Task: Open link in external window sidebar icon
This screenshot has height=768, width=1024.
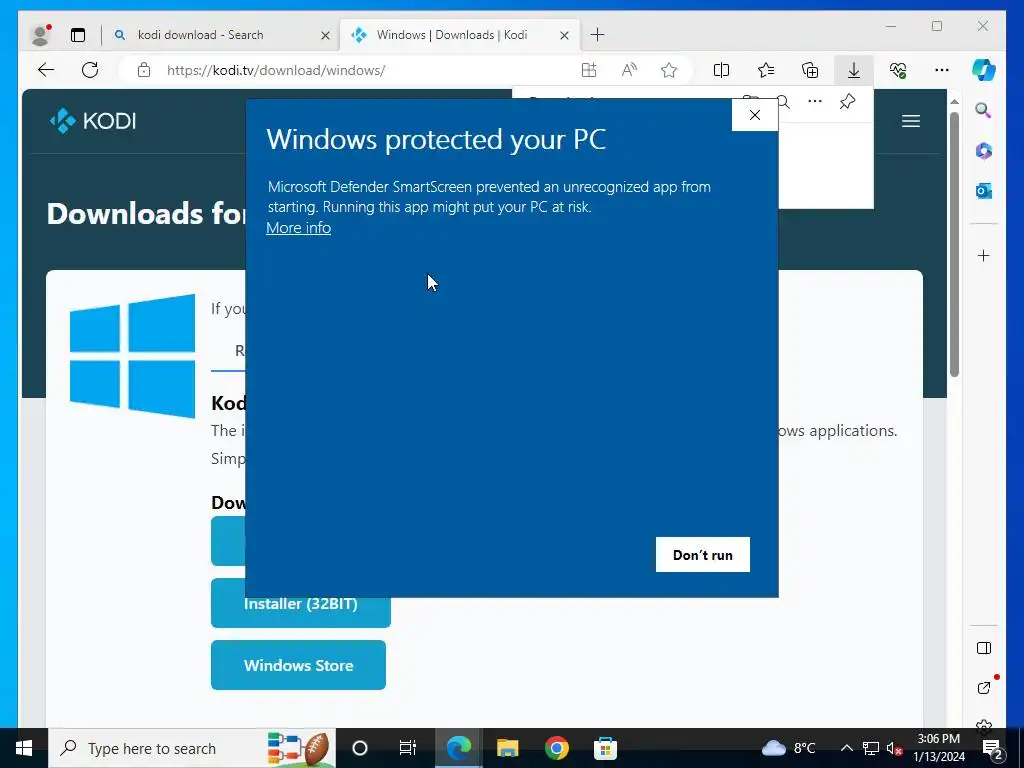Action: point(984,687)
